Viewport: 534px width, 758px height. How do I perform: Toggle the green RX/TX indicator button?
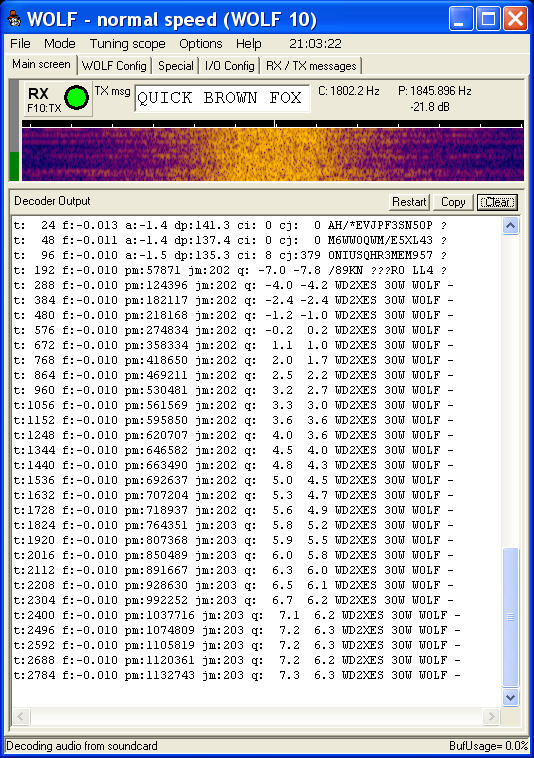tap(76, 98)
